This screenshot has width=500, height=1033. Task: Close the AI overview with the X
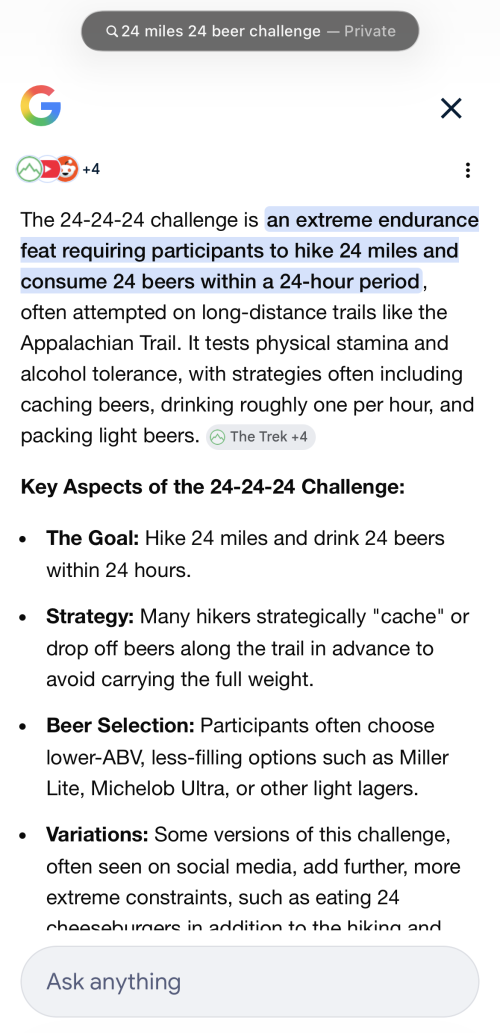tap(451, 108)
